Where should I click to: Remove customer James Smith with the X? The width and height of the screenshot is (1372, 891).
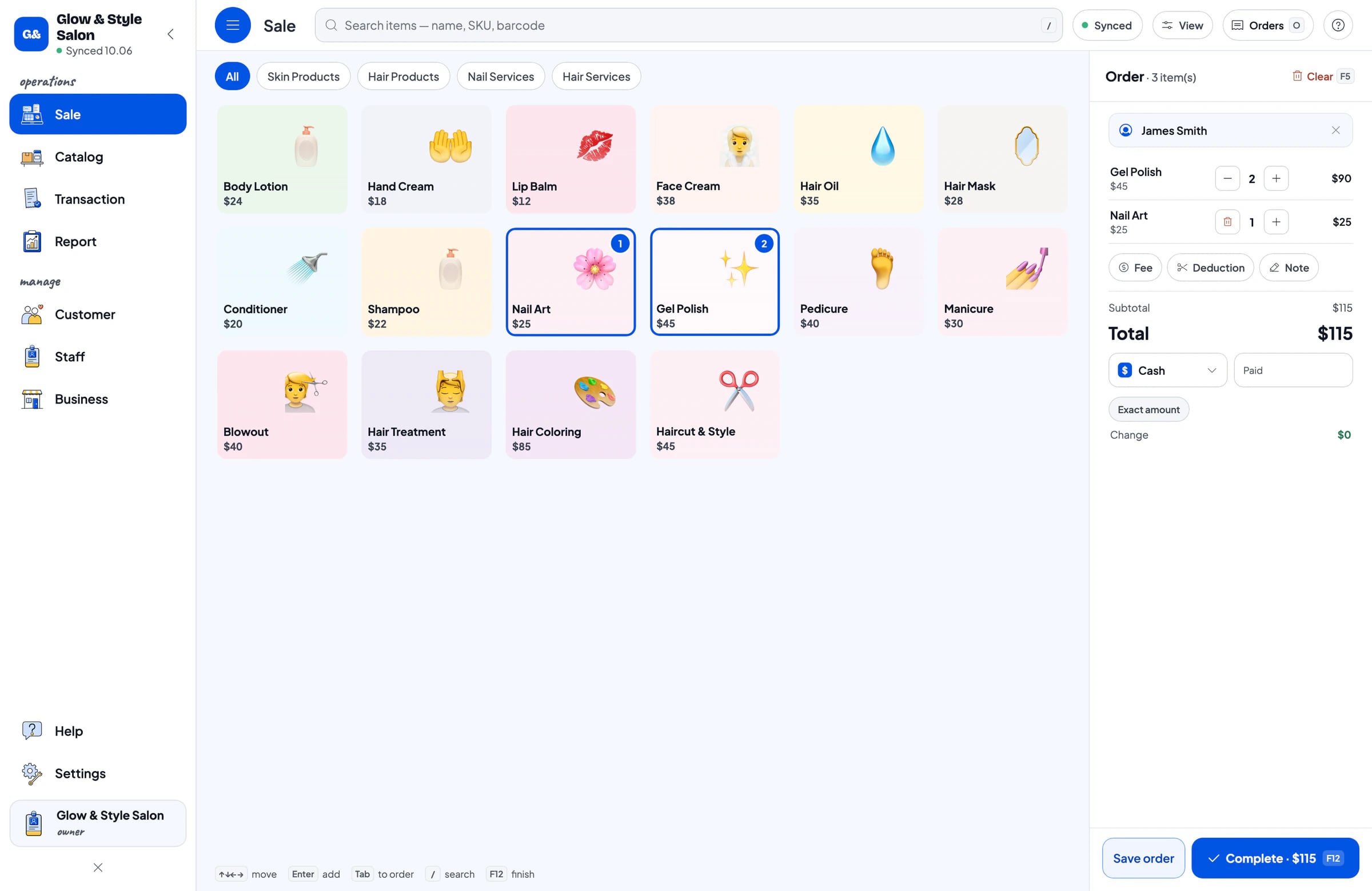pyautogui.click(x=1335, y=130)
